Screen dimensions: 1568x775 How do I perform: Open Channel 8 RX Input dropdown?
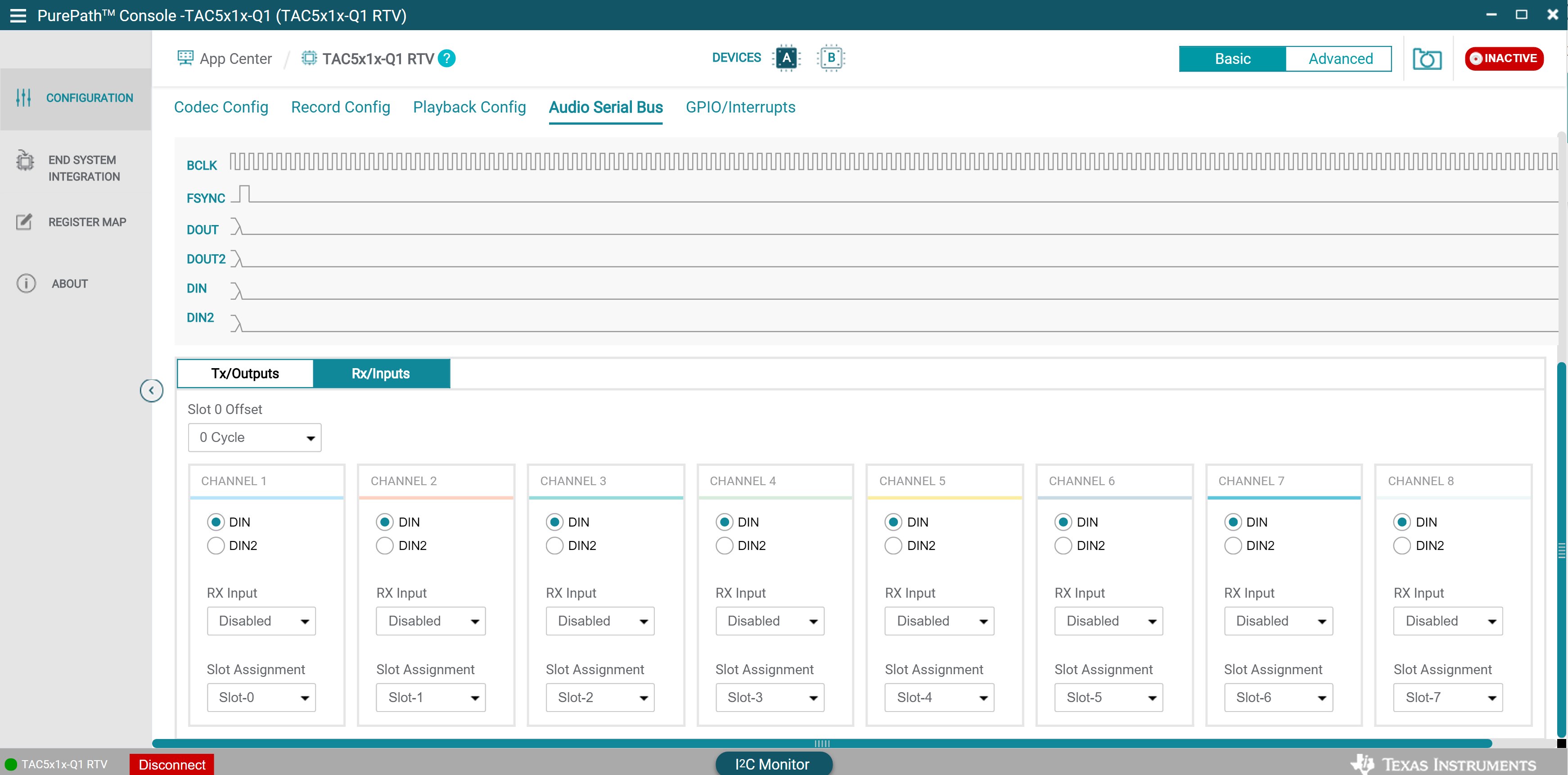click(x=1449, y=621)
